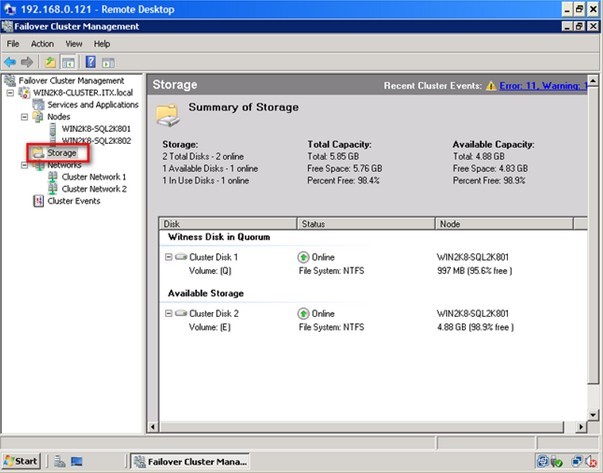
Task: Sort by the Disk column header
Action: [x=228, y=224]
